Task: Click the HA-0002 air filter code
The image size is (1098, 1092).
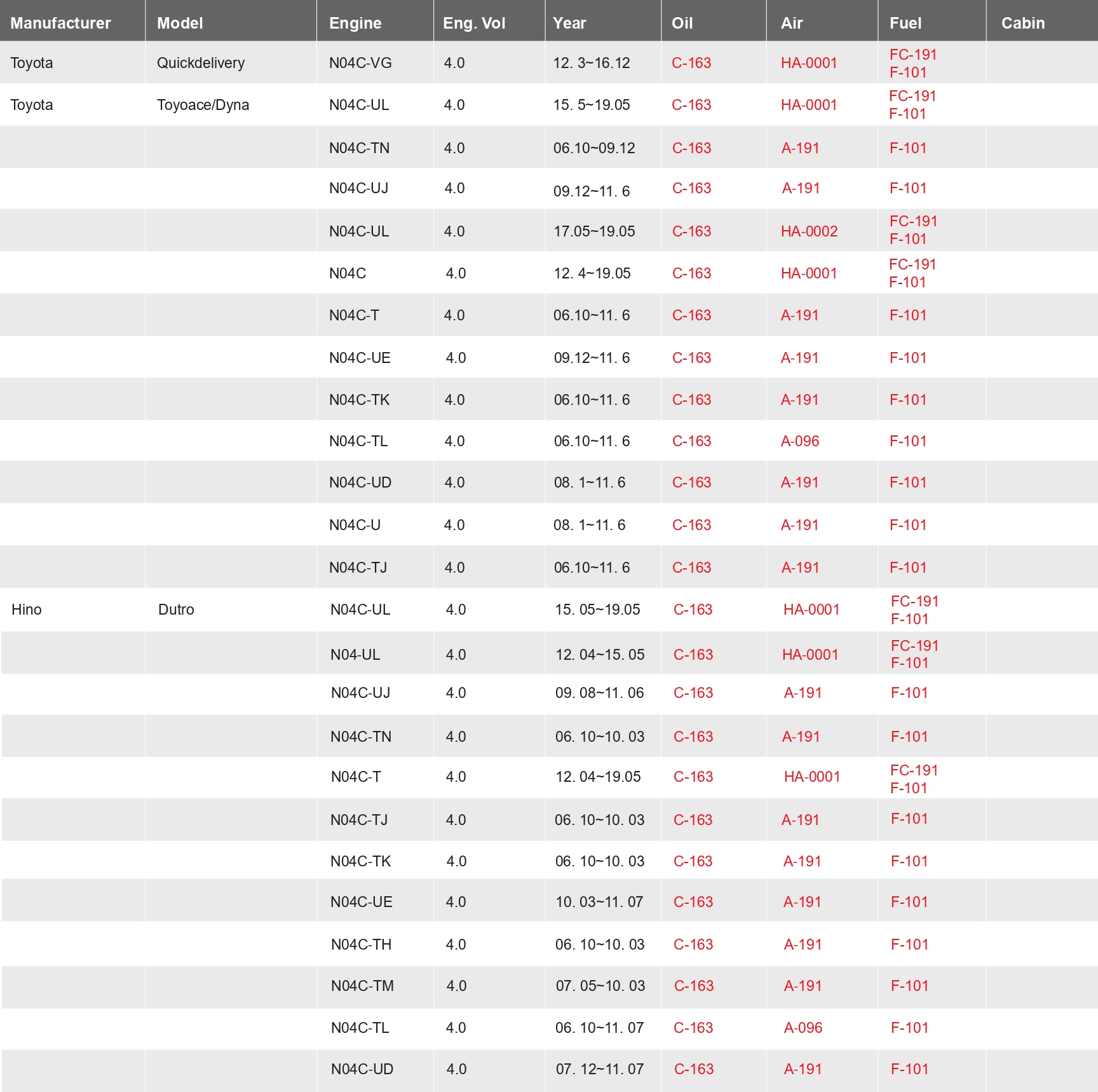Action: point(810,231)
